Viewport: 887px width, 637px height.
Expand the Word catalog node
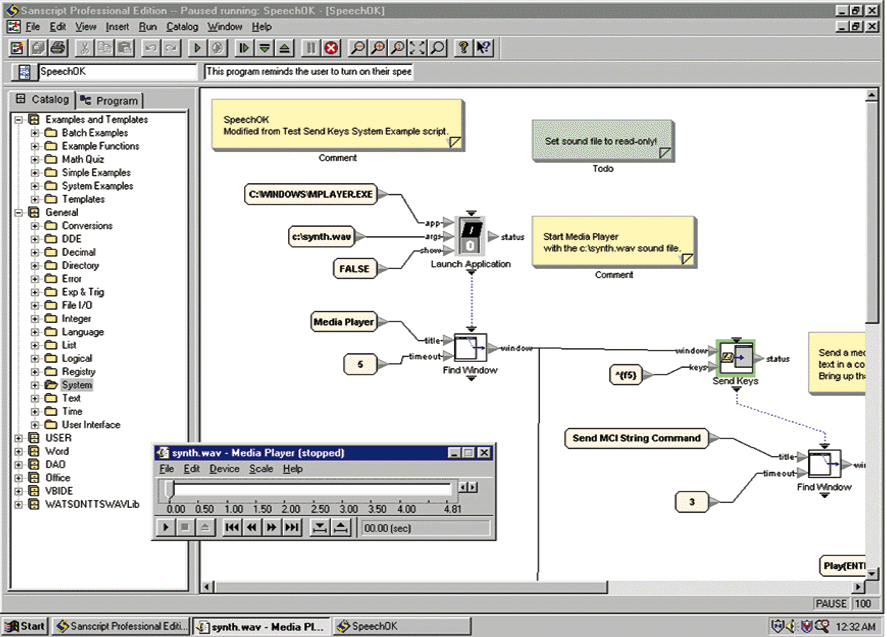pyautogui.click(x=20, y=452)
